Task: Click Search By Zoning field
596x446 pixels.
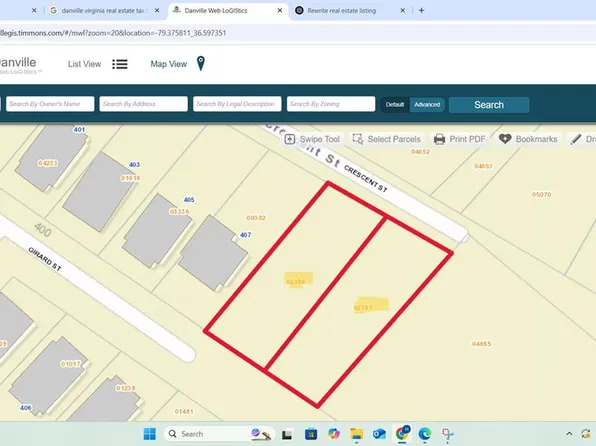Action: click(x=331, y=104)
